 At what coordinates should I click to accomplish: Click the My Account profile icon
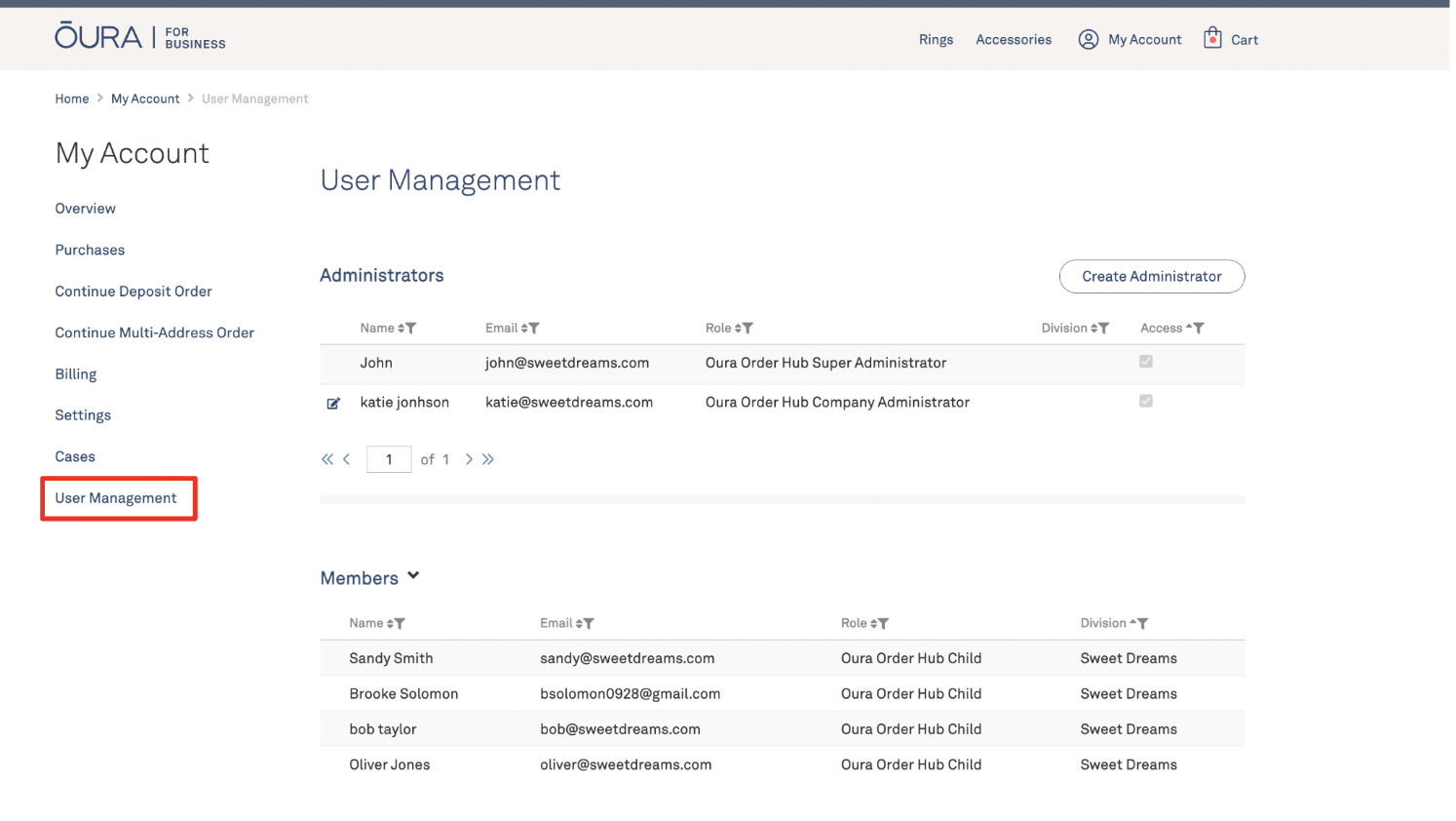[x=1089, y=39]
